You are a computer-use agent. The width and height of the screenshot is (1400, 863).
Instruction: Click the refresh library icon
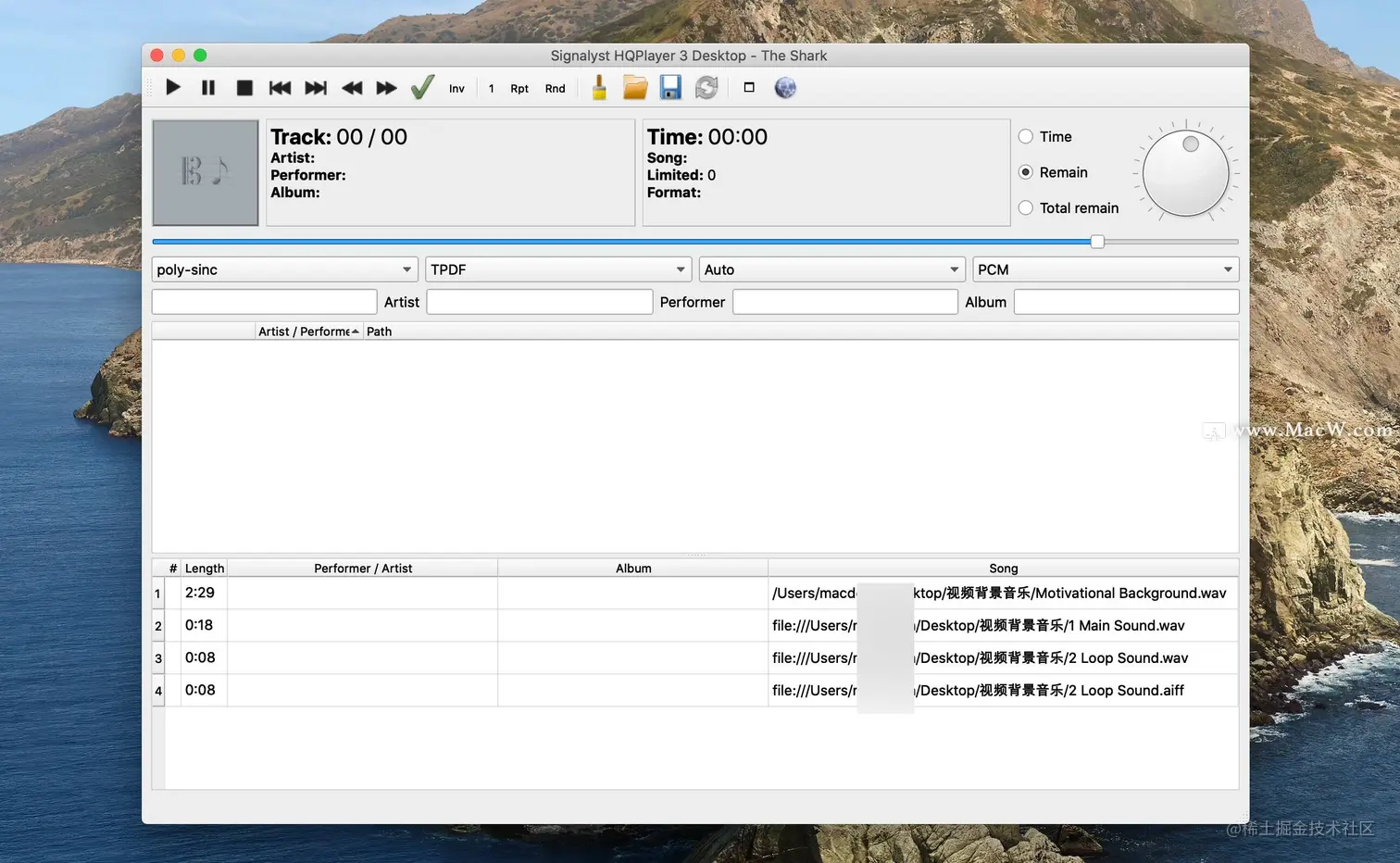[706, 88]
